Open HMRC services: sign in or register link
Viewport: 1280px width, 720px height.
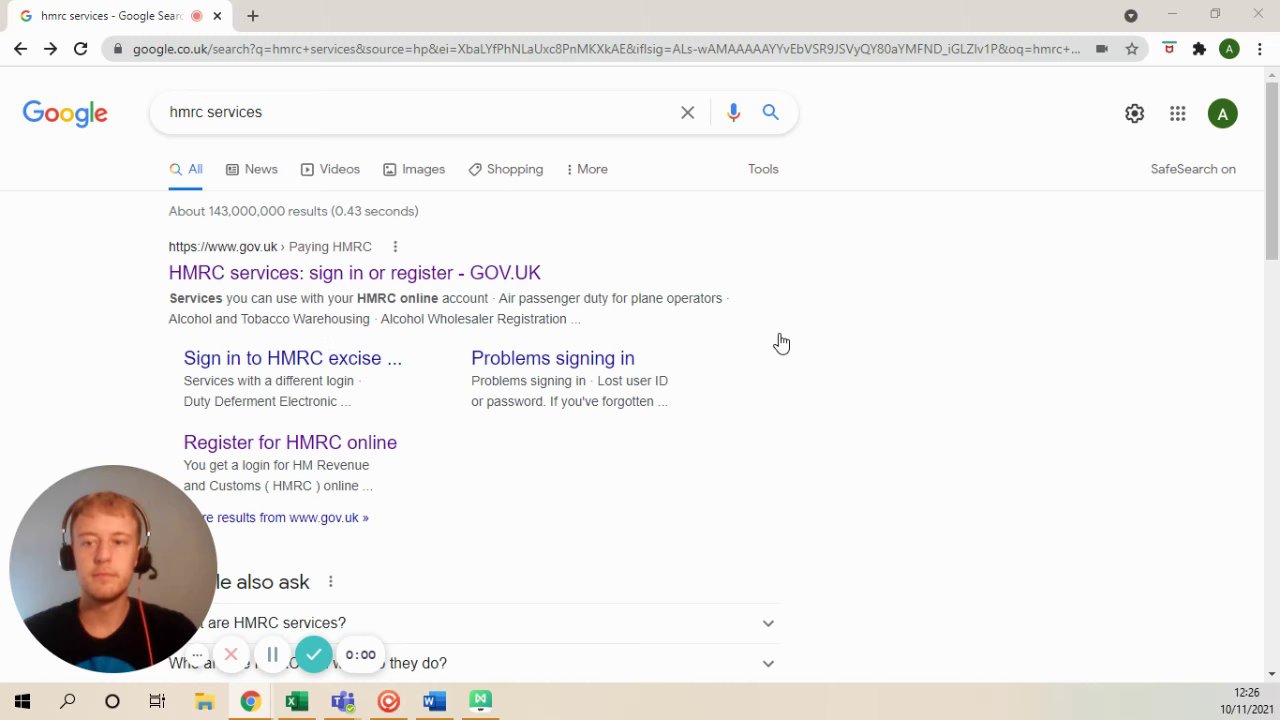[354, 273]
